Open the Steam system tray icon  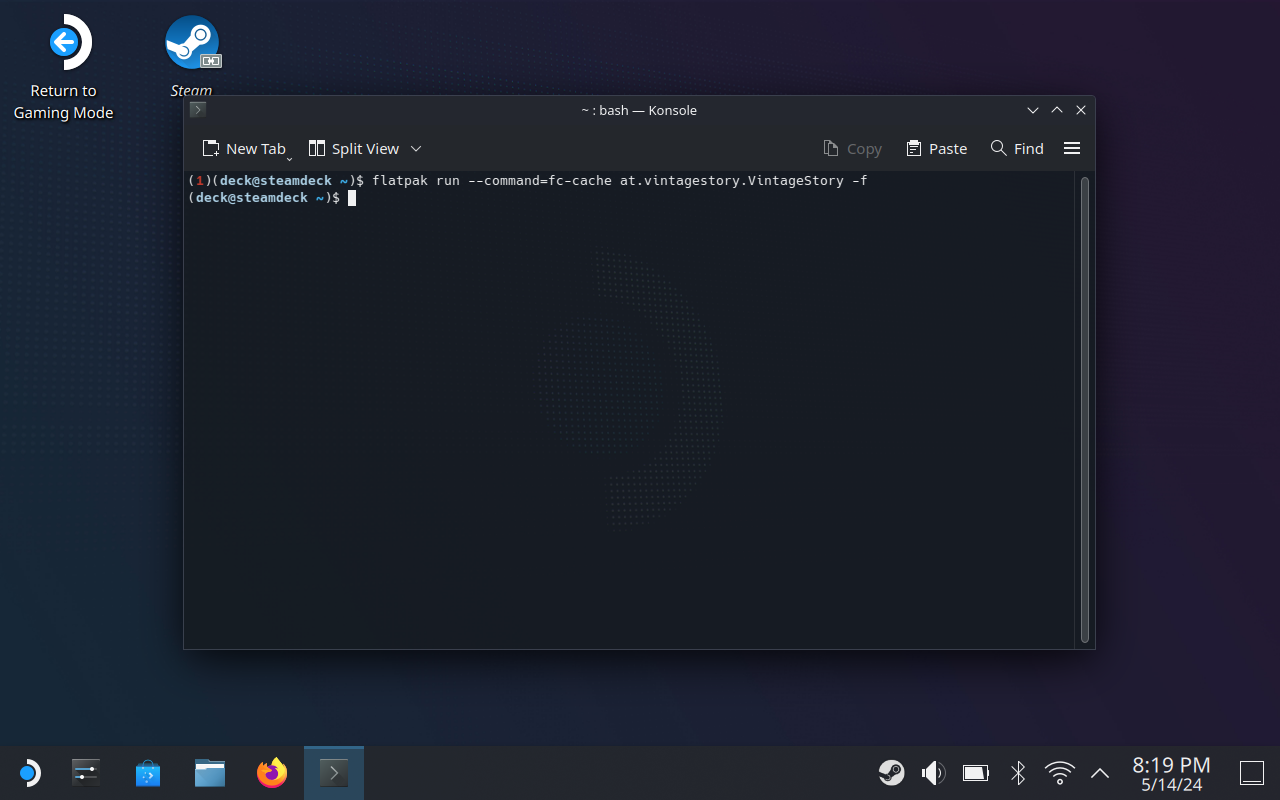coord(891,773)
